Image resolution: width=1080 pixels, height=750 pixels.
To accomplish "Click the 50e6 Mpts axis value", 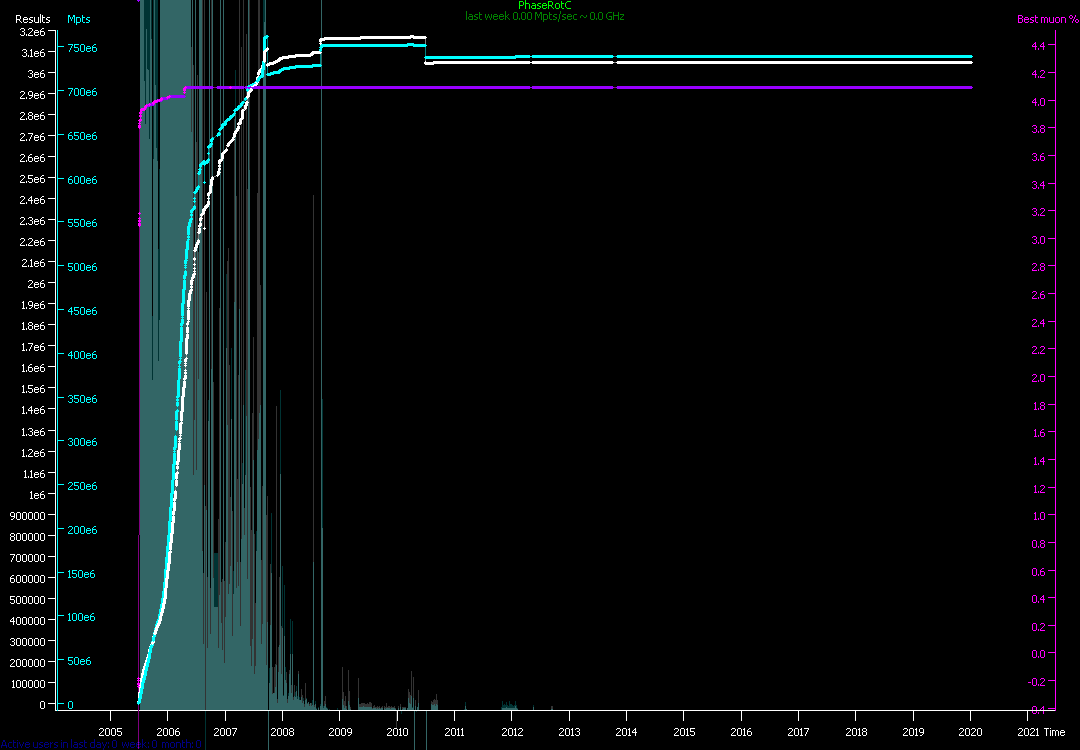I will 79,662.
